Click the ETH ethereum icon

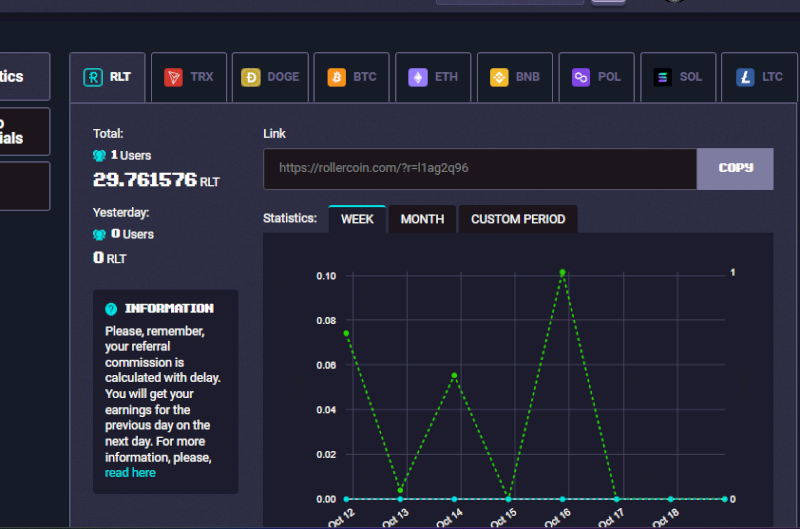point(417,77)
